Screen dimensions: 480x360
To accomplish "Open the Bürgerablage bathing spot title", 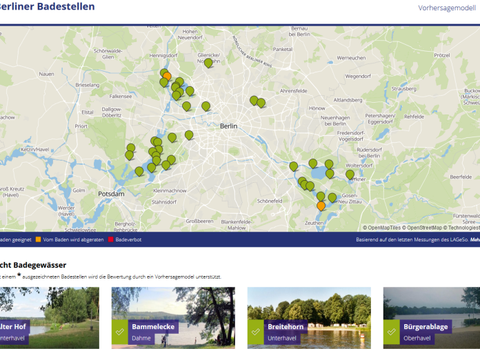I will click(x=426, y=327).
